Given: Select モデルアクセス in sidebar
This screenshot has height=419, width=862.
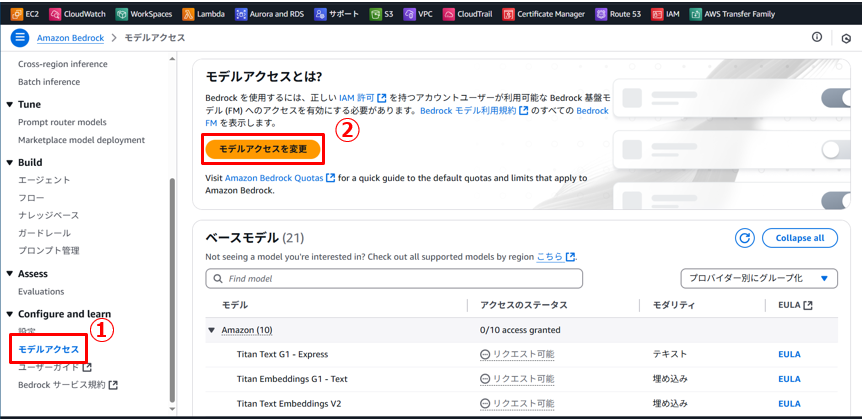Looking at the screenshot, I should point(48,349).
